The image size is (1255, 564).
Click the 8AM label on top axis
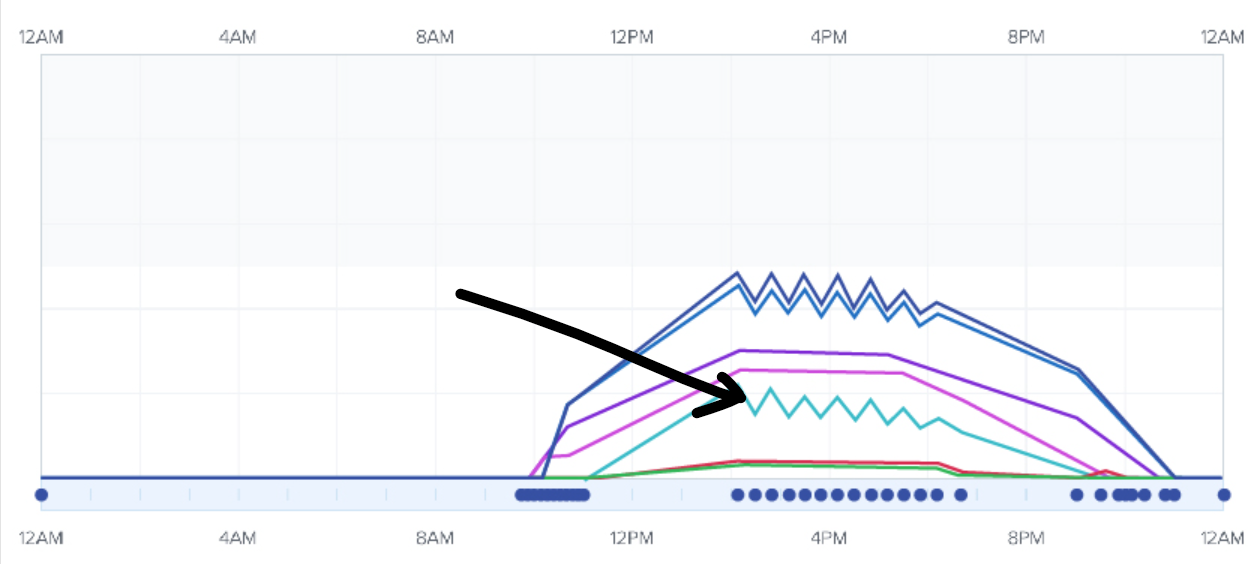coord(434,37)
